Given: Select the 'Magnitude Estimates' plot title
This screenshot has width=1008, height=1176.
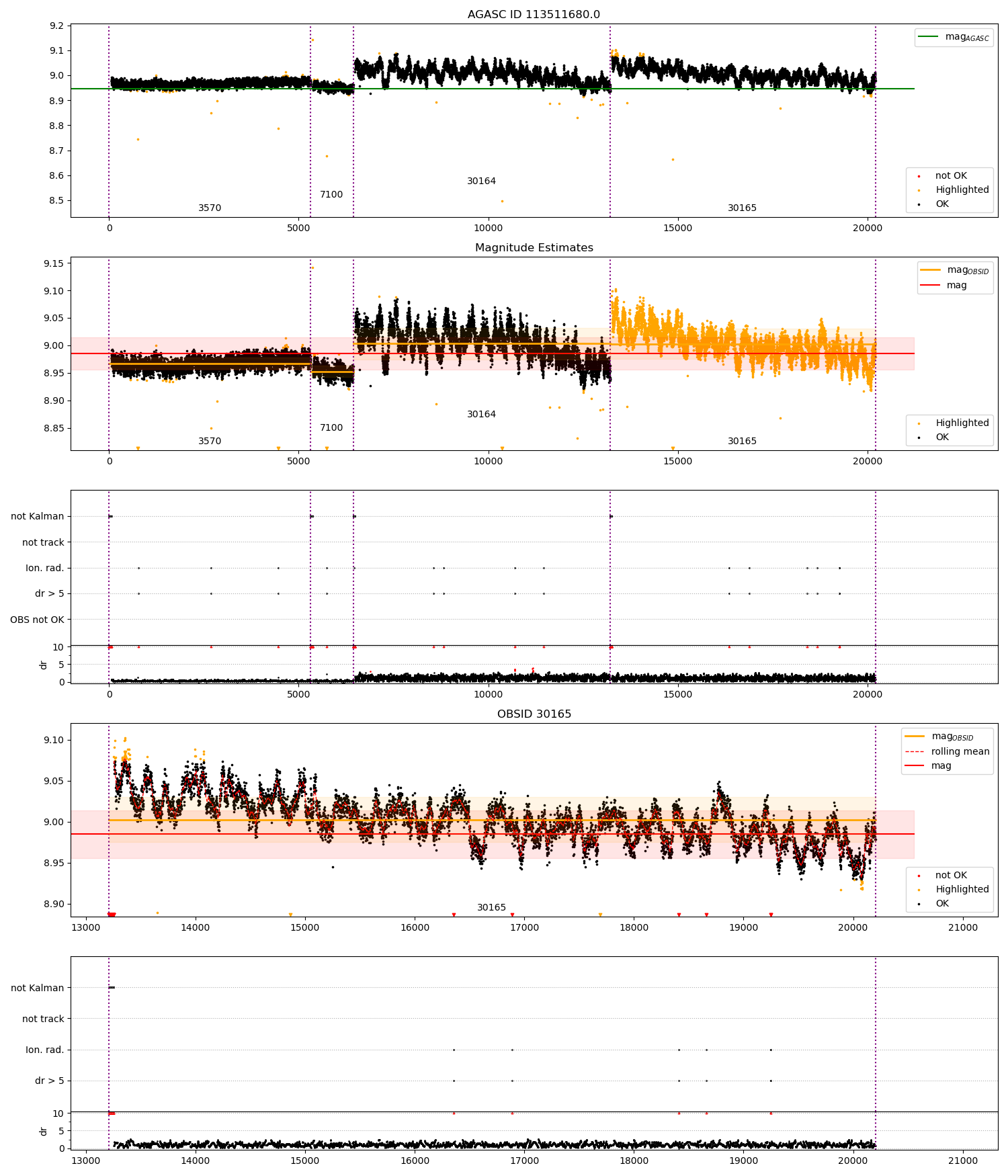Looking at the screenshot, I should click(x=534, y=248).
